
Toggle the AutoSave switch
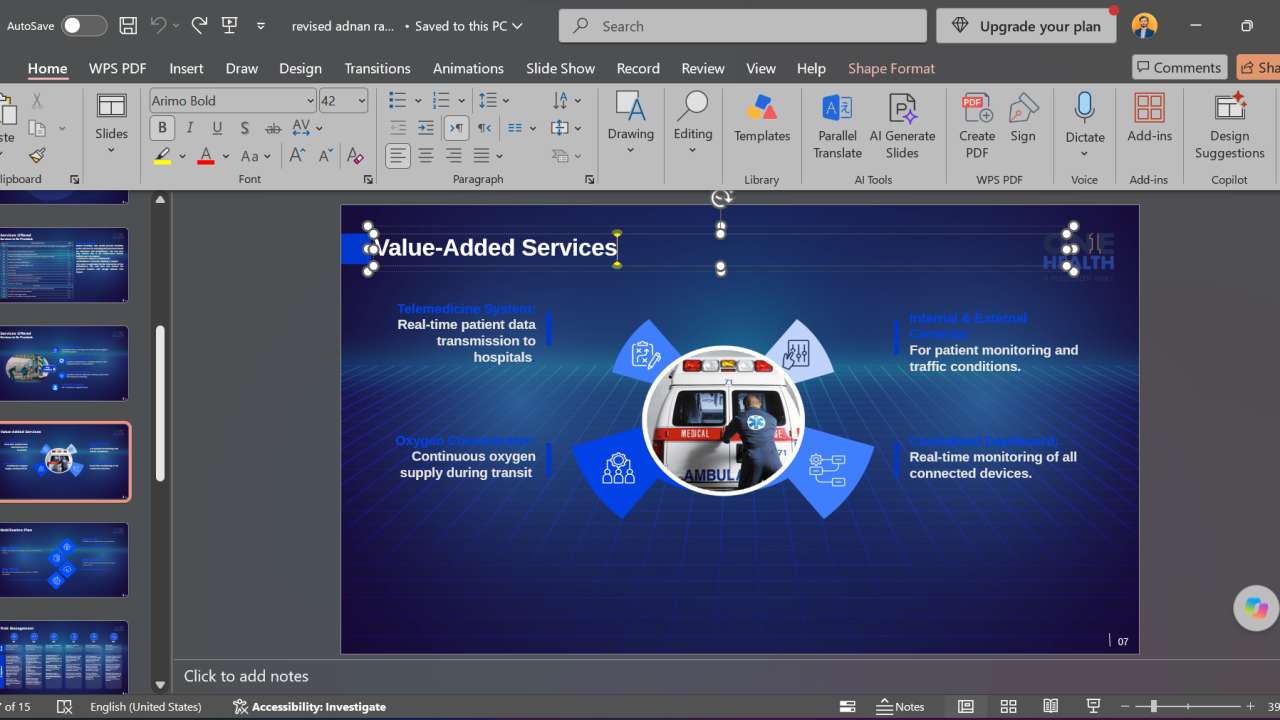(x=84, y=26)
